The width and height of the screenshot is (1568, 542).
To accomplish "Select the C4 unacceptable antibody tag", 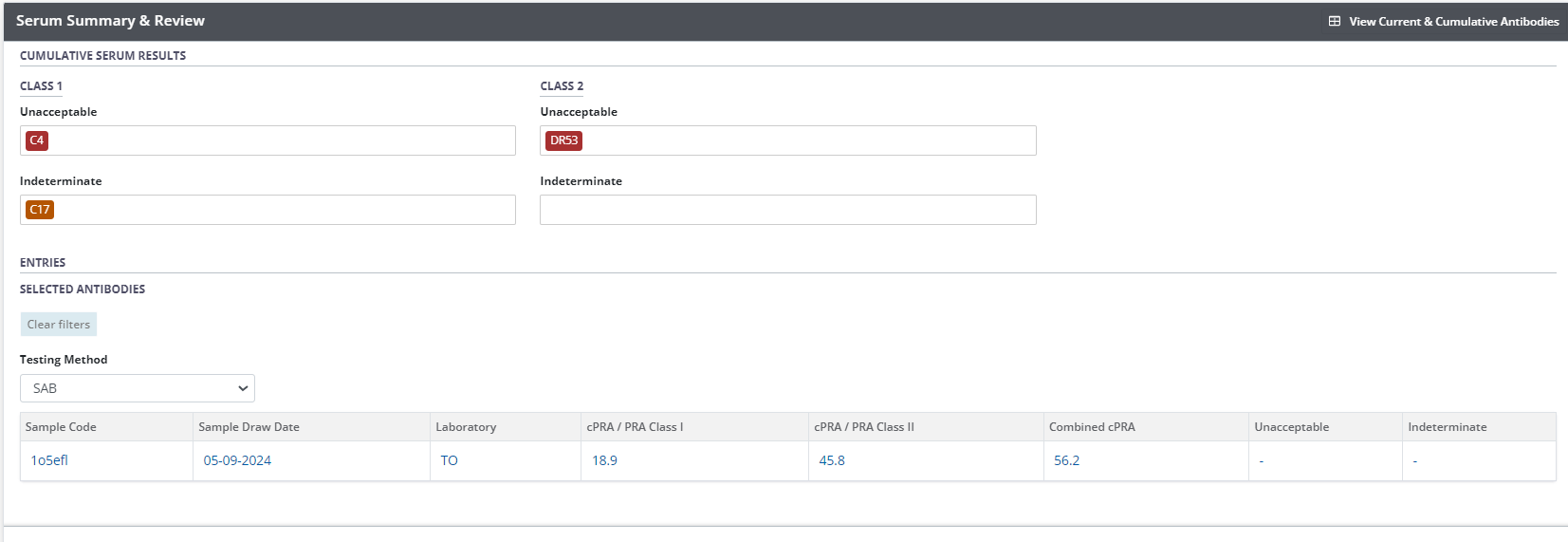I will [x=37, y=140].
